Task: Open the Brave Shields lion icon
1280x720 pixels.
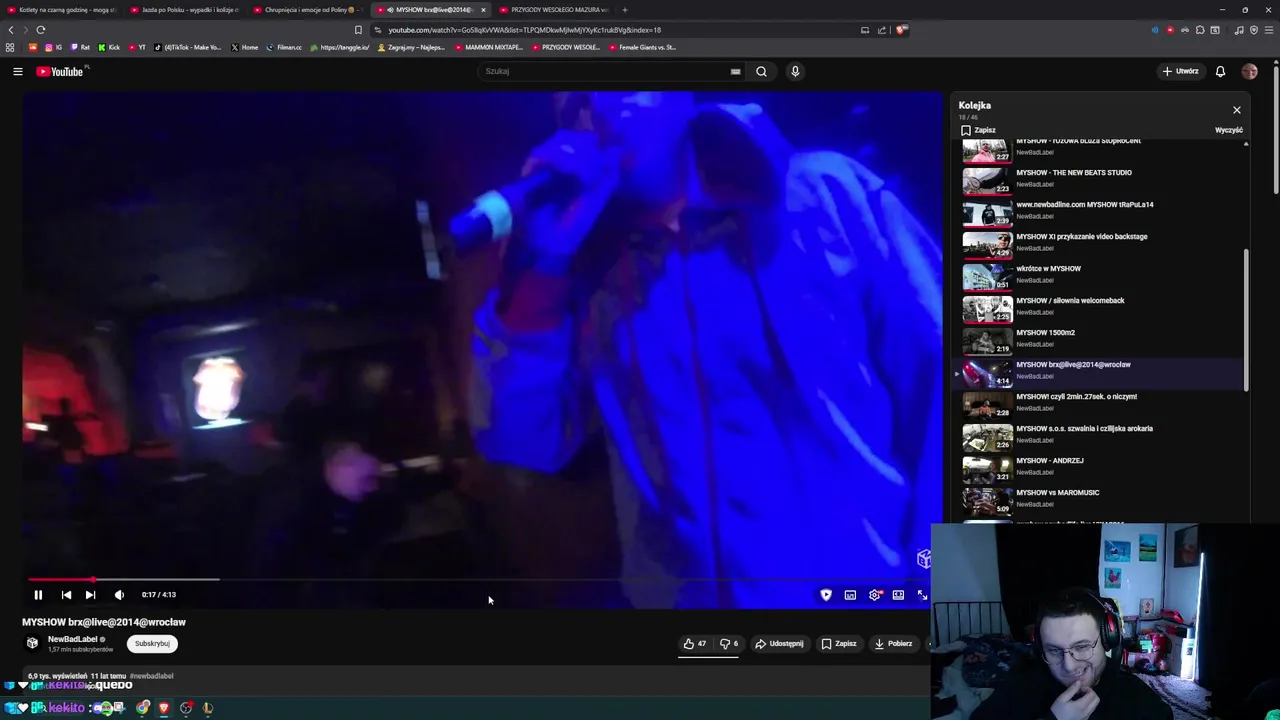Action: (901, 30)
